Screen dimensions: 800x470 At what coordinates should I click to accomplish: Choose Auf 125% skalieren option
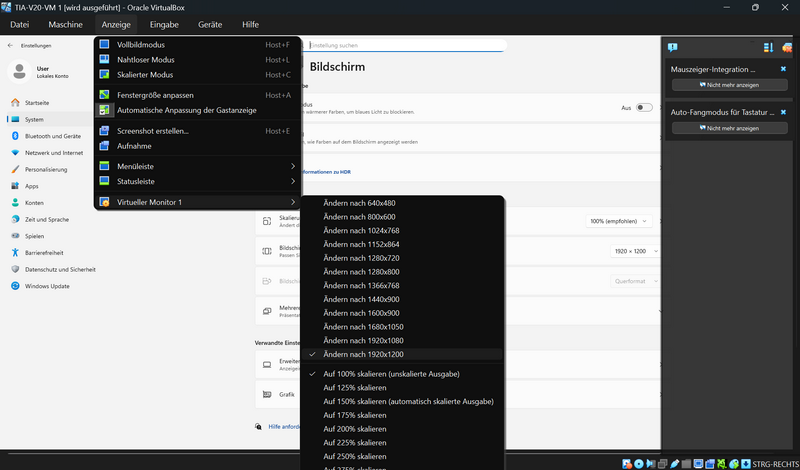click(354, 388)
